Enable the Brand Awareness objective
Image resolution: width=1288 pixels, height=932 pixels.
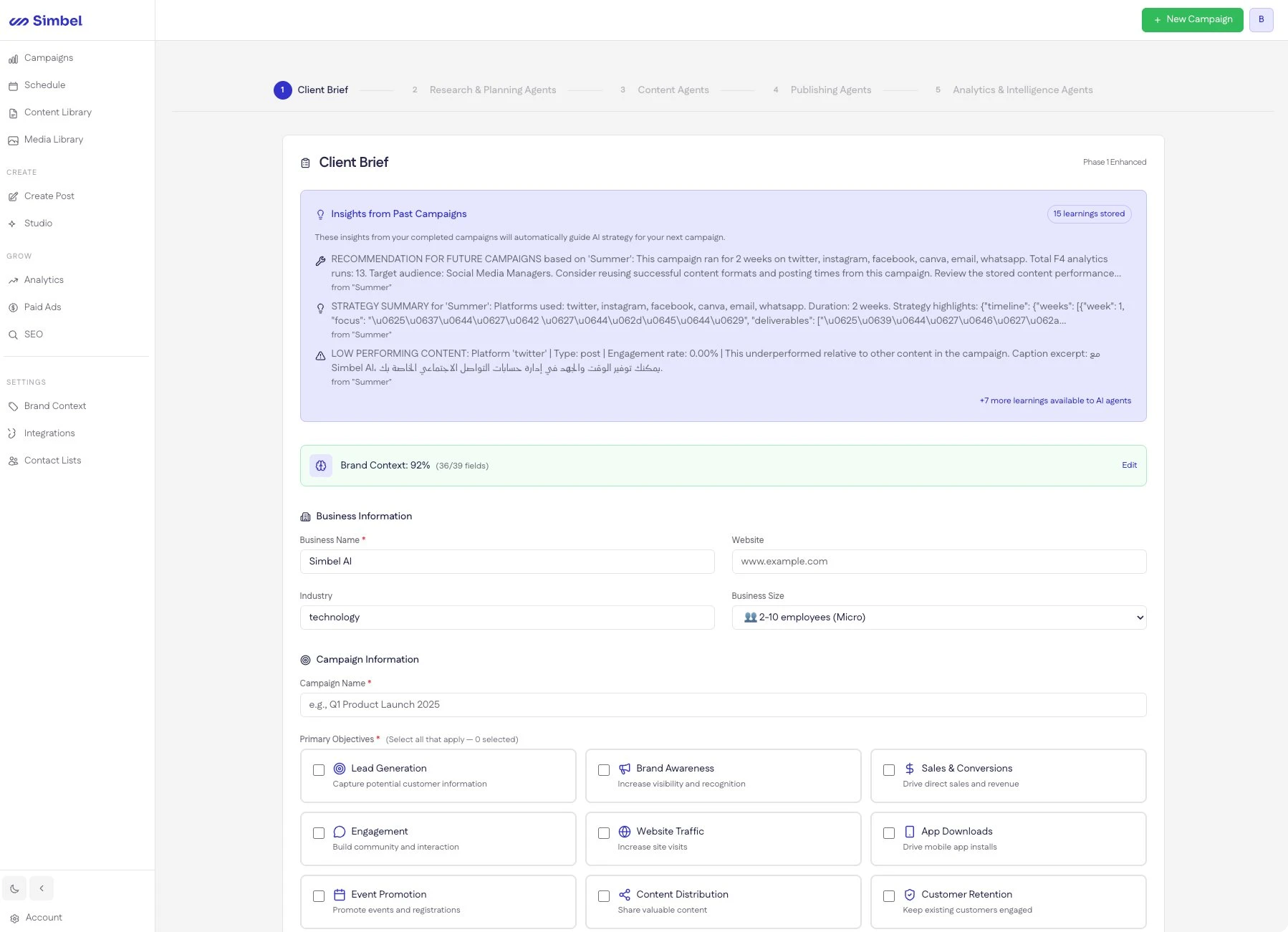click(x=604, y=770)
